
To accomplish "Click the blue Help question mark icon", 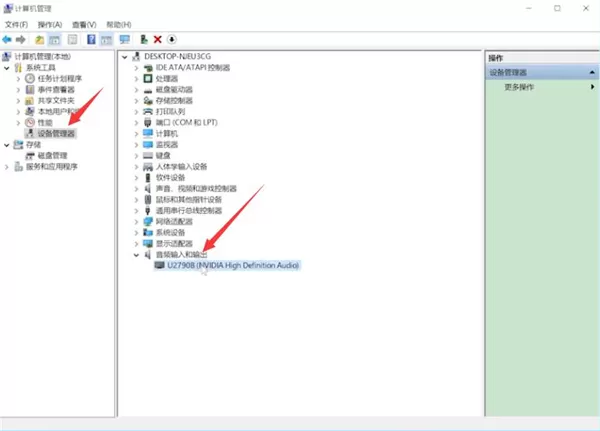I will coord(91,39).
